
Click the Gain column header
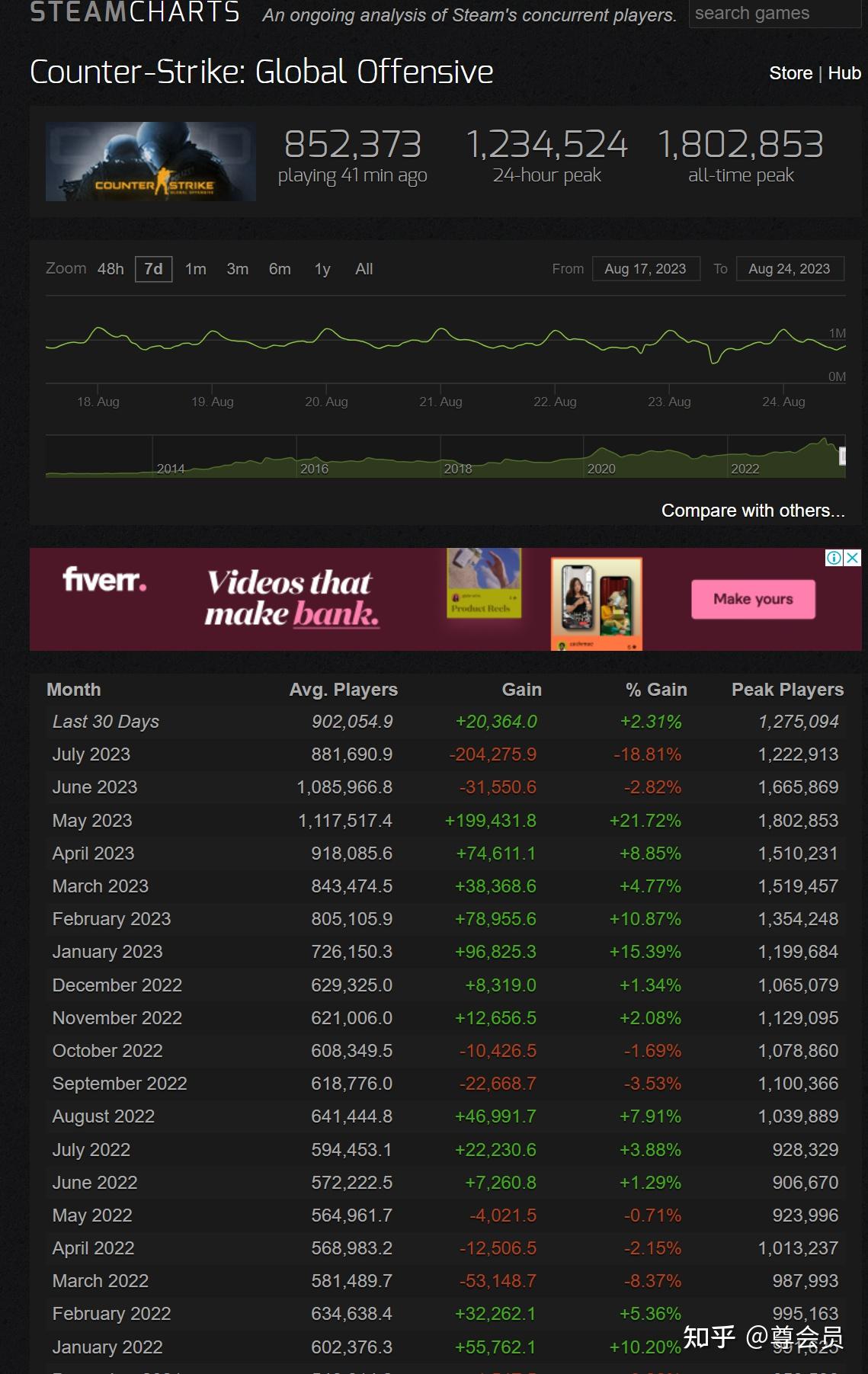(522, 690)
